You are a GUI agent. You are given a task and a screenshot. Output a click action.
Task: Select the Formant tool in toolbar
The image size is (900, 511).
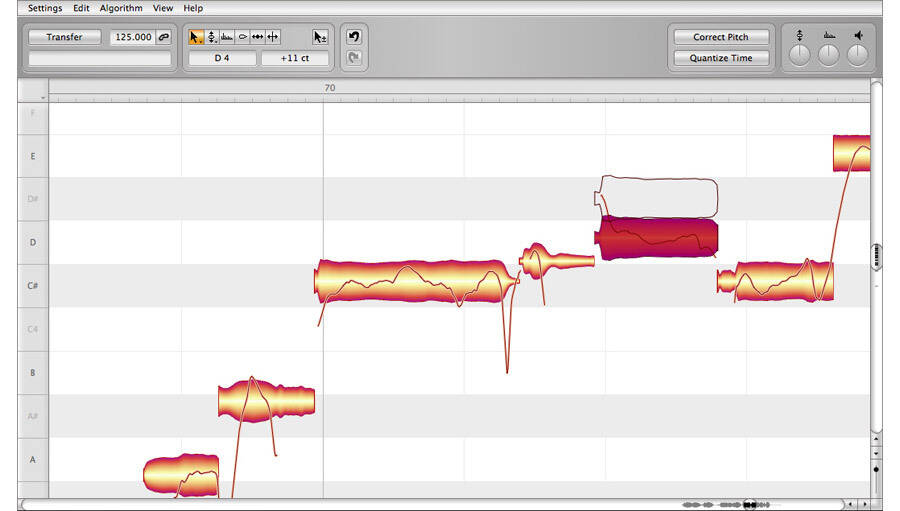tap(227, 37)
